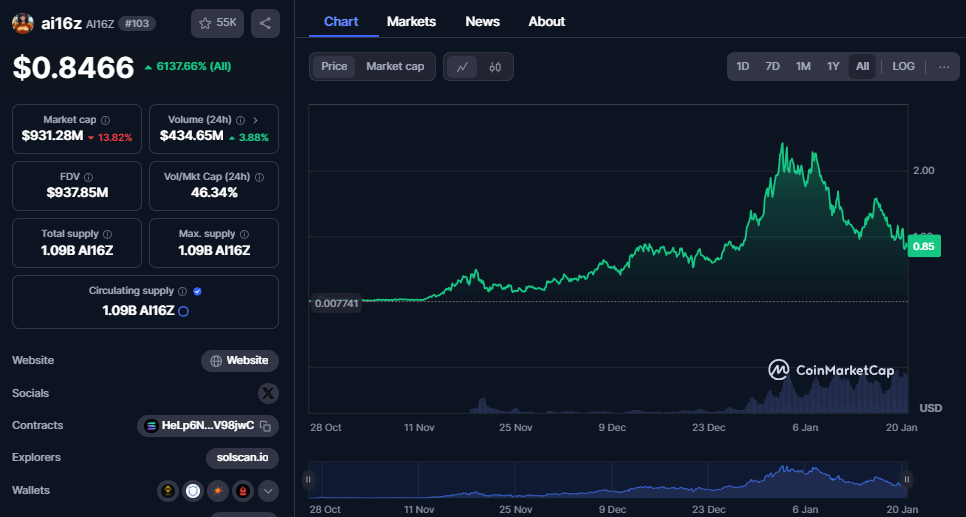The height and width of the screenshot is (517, 966).
Task: Set chart range to 1D
Action: coord(743,67)
